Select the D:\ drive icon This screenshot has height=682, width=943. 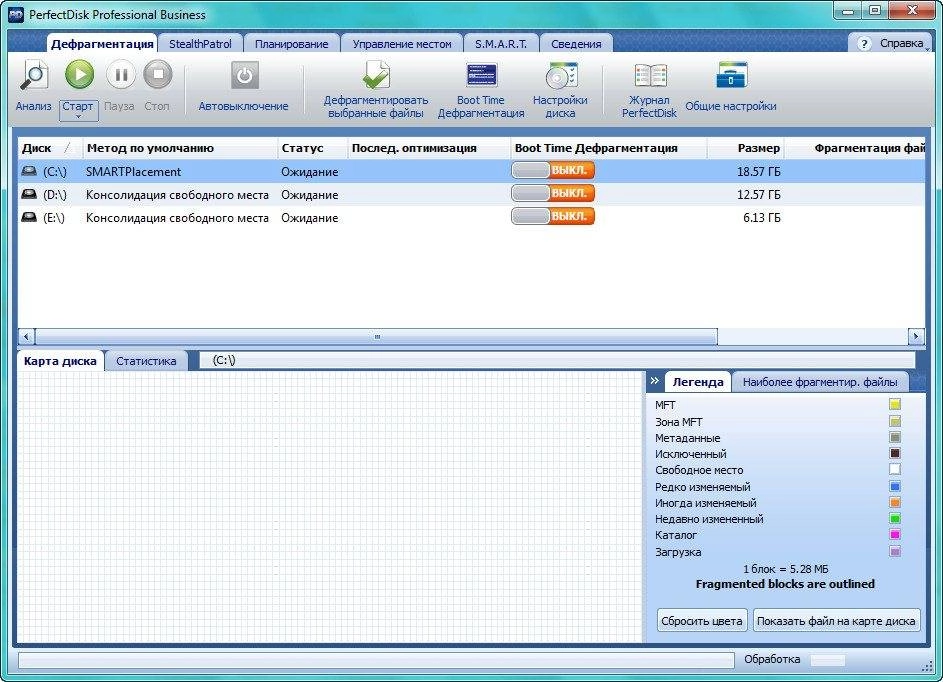pos(29,194)
